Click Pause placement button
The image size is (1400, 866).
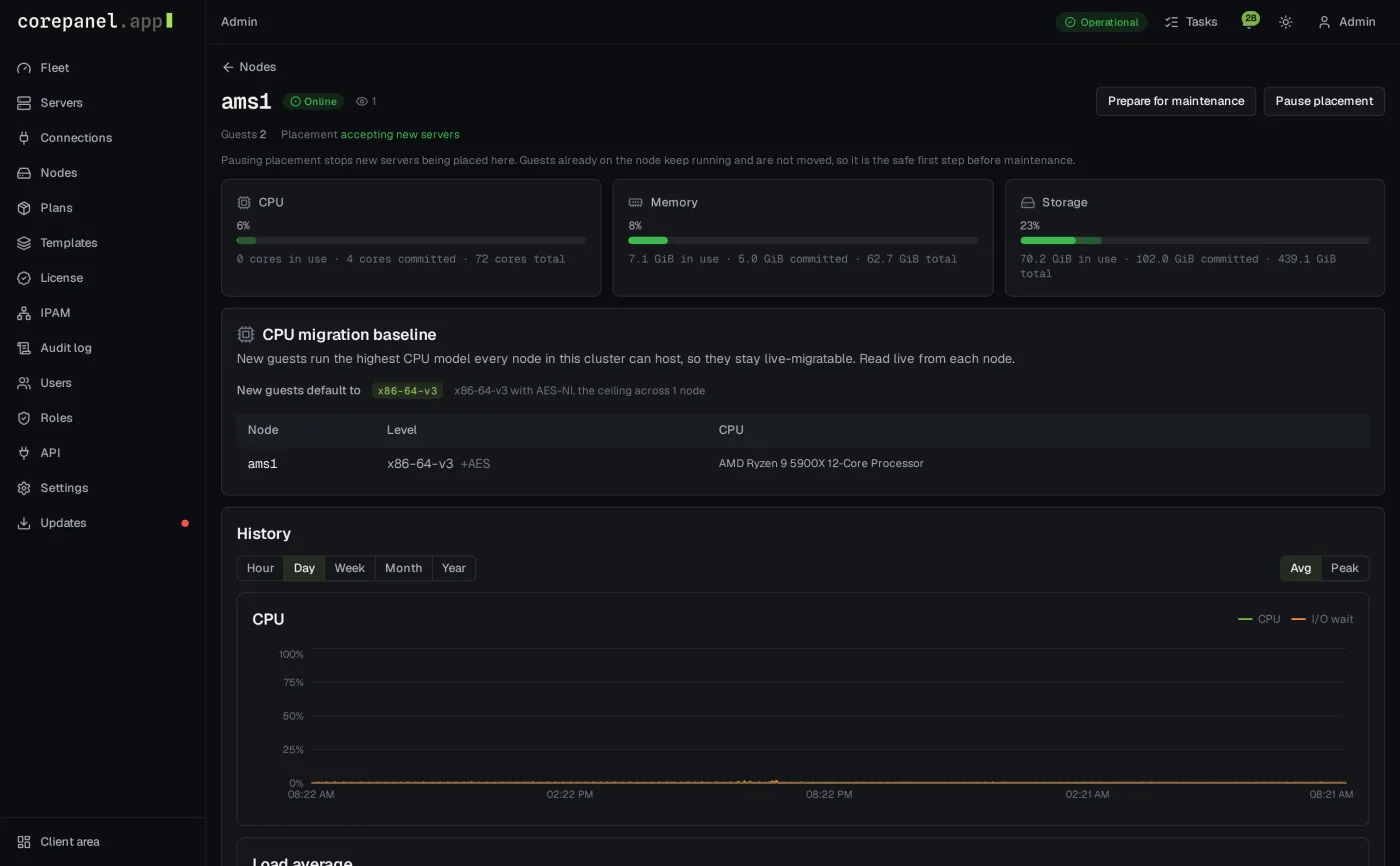[1324, 101]
